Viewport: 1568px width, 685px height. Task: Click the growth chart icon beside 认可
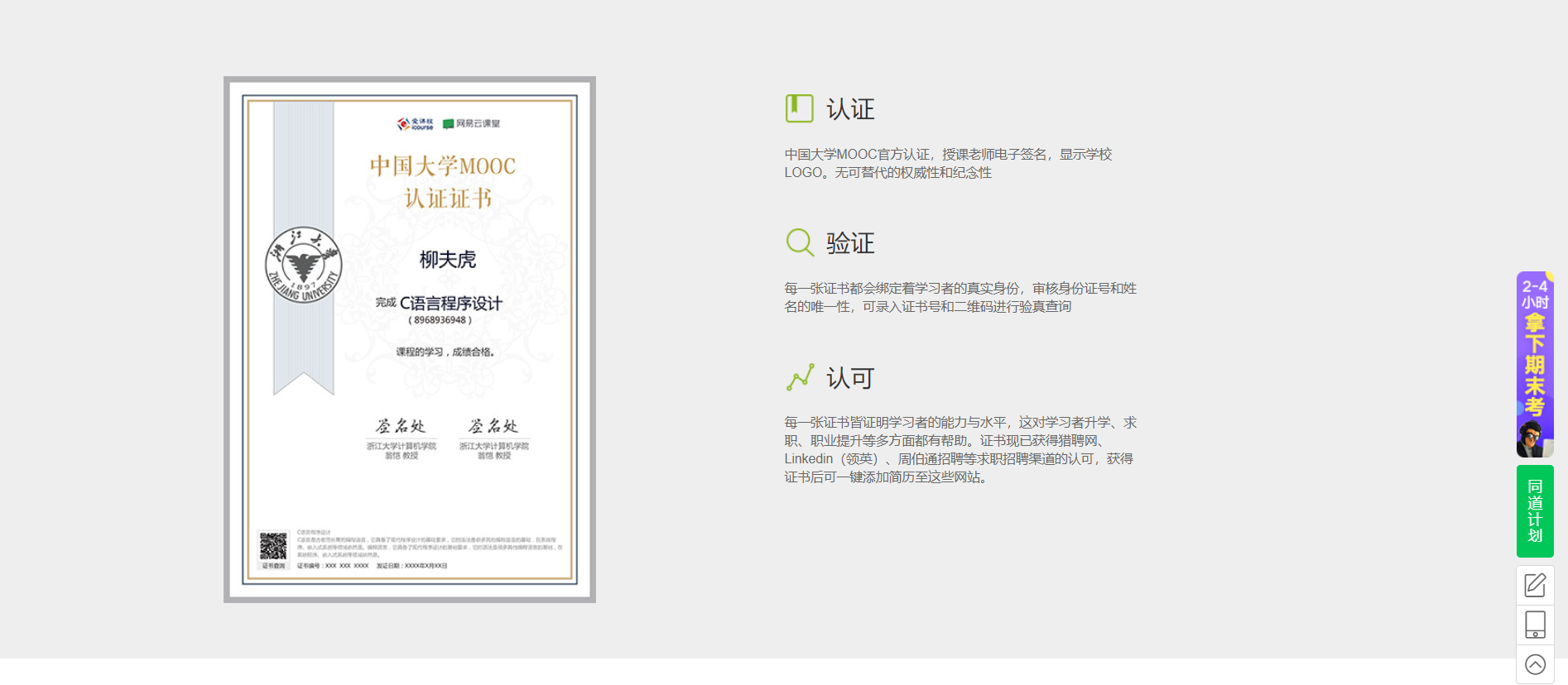(800, 377)
